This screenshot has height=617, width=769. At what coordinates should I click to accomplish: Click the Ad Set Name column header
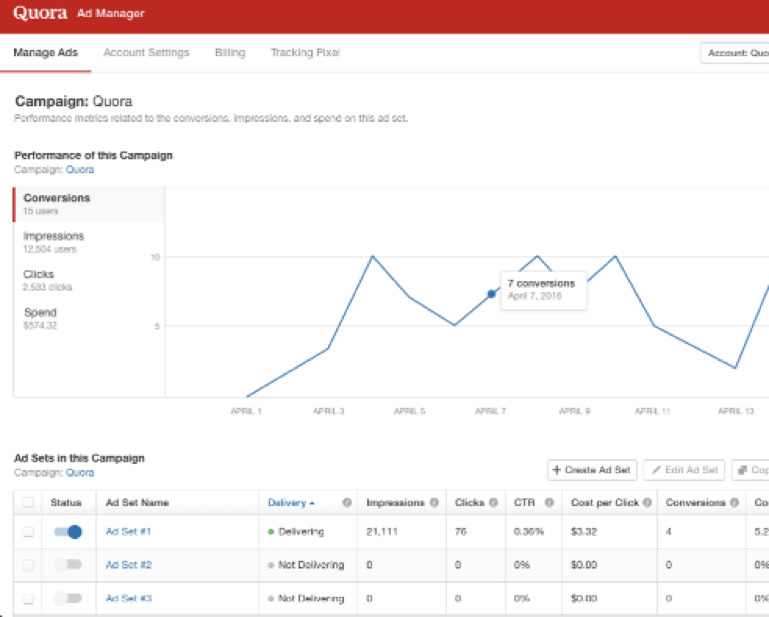[x=137, y=503]
